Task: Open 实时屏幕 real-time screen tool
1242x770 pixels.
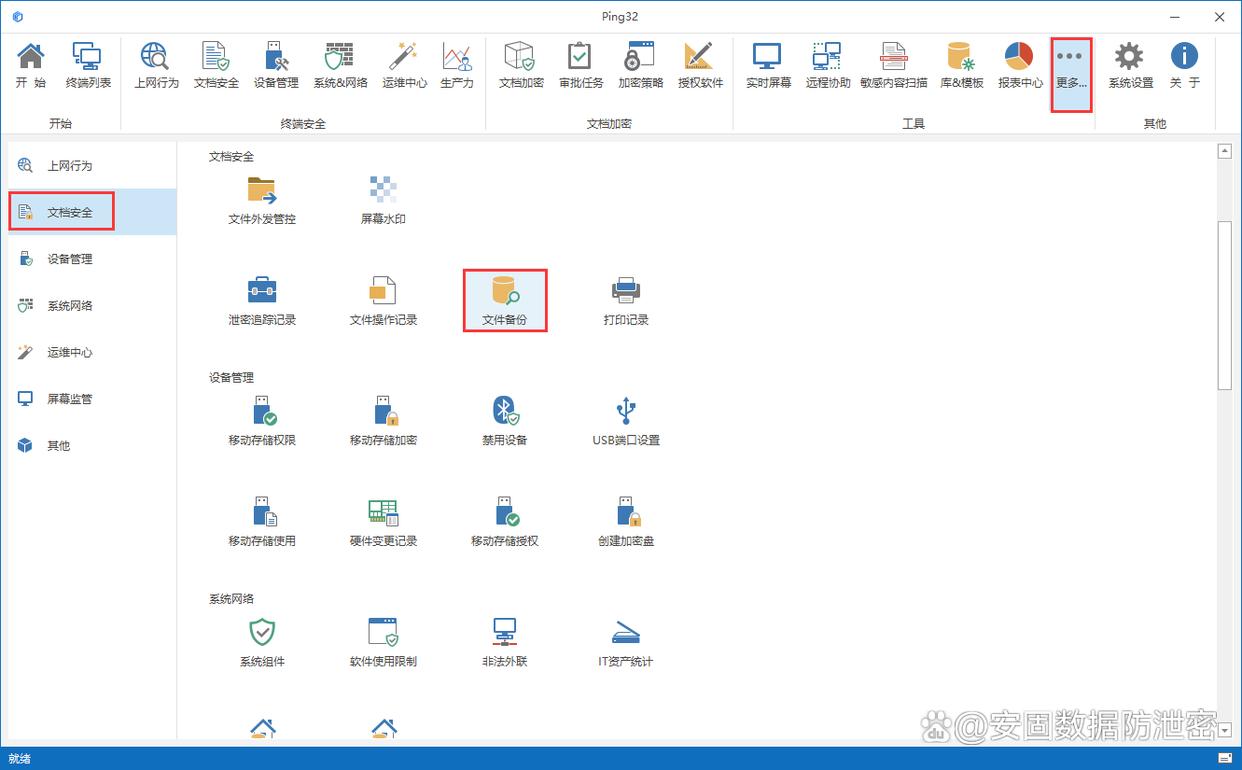Action: click(x=768, y=67)
